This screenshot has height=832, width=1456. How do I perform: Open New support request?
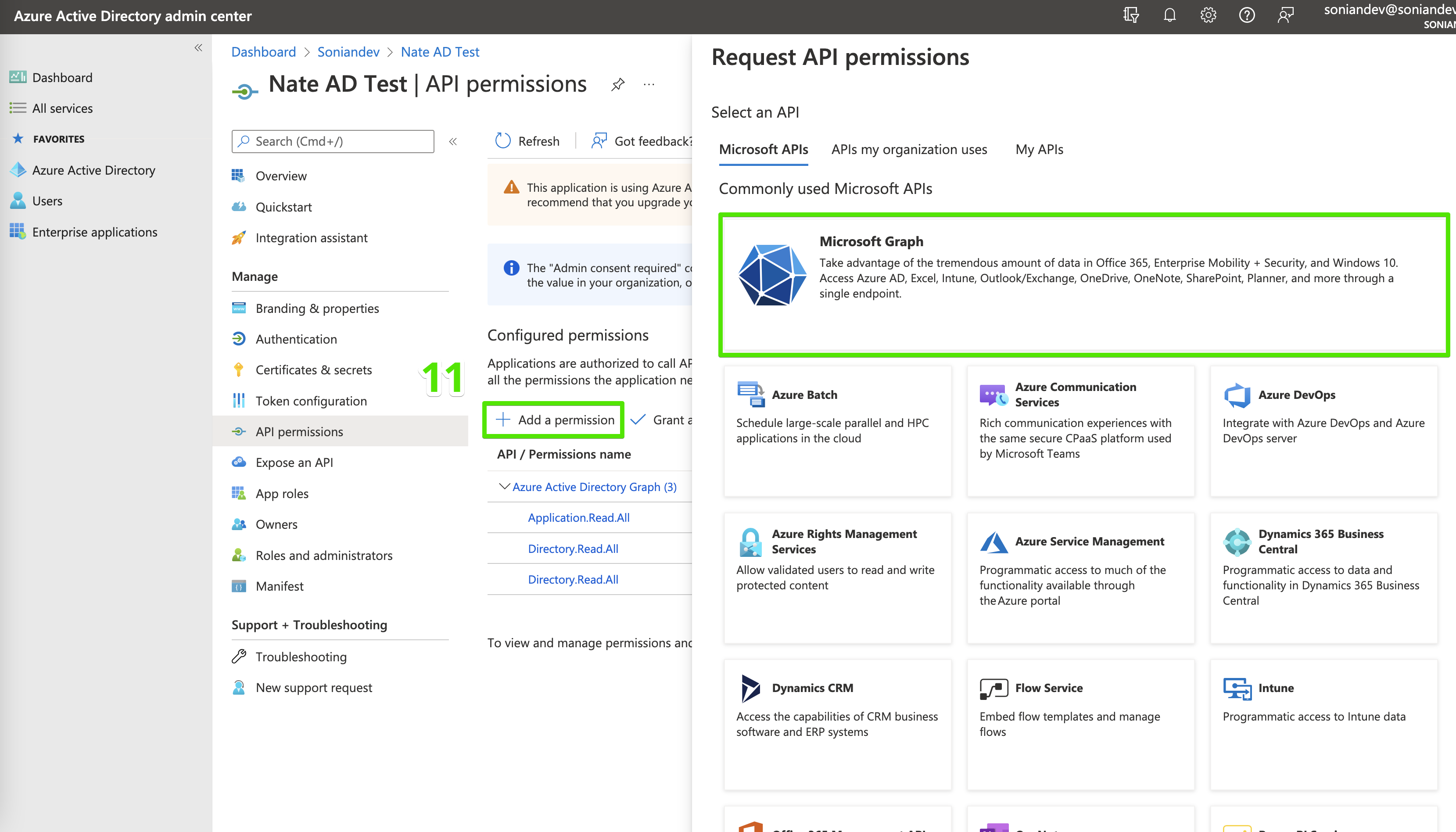pos(314,688)
